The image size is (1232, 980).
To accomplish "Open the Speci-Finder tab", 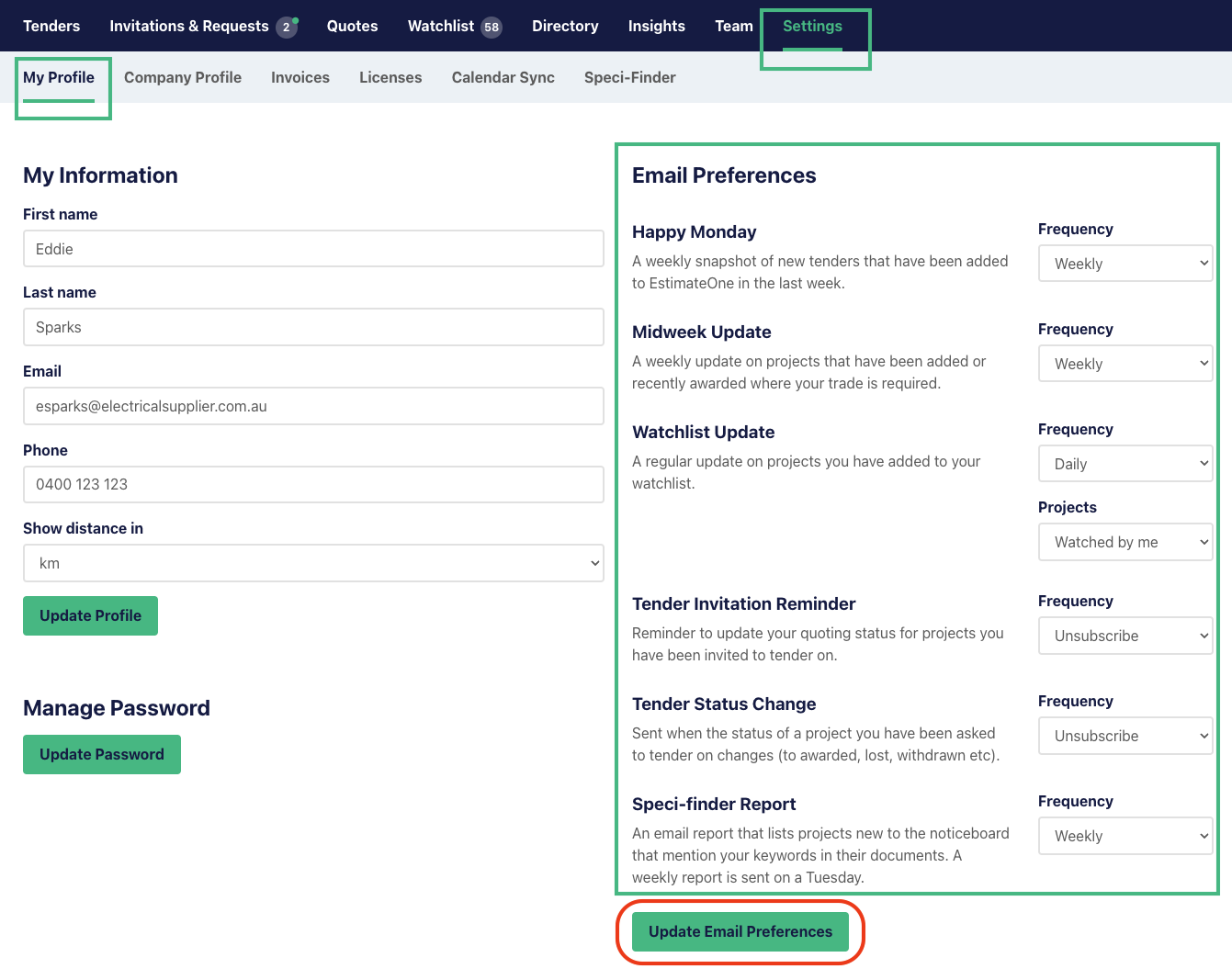I will pyautogui.click(x=629, y=77).
